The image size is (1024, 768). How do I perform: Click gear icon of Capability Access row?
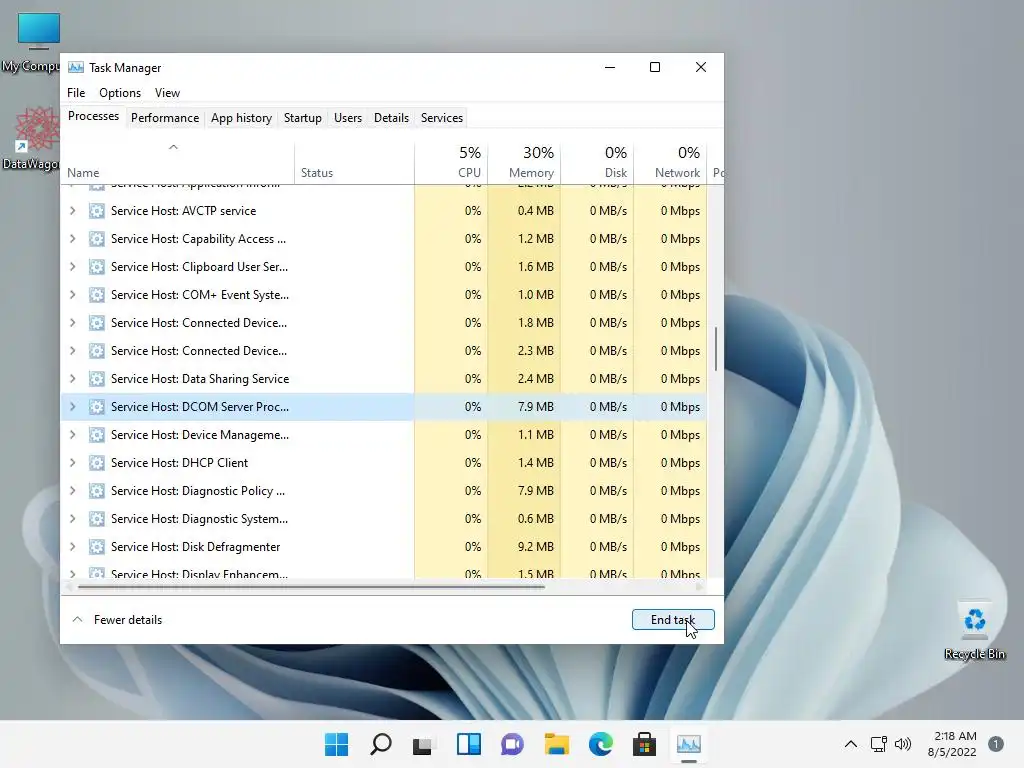coord(97,239)
